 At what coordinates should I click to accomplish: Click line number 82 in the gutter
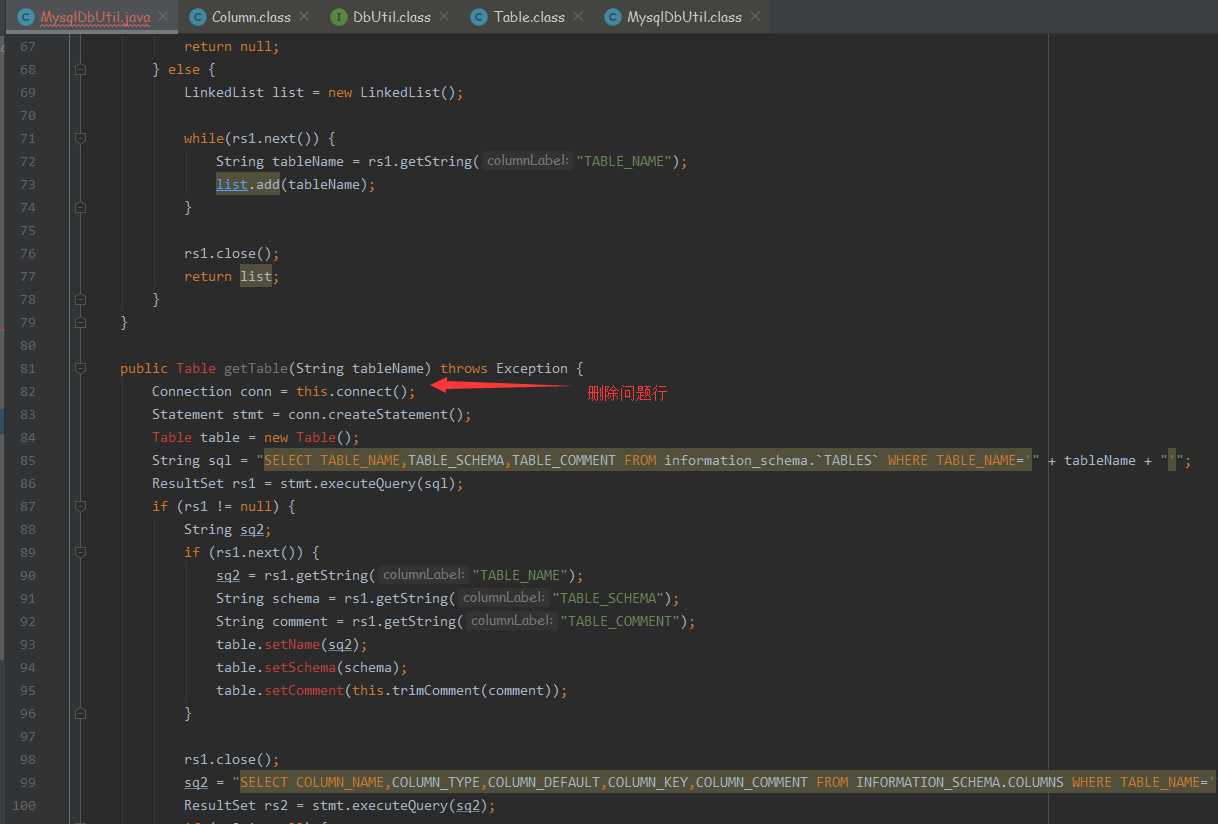pos(27,392)
